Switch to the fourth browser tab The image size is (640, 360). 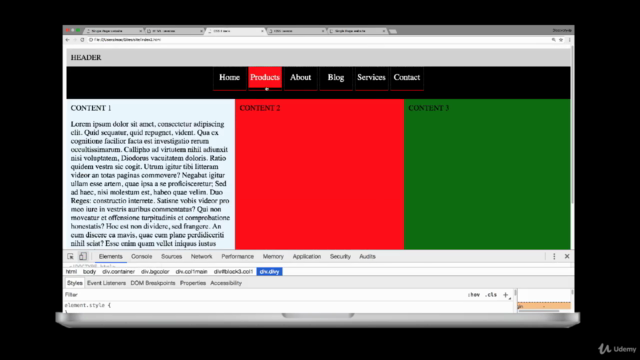click(x=296, y=31)
